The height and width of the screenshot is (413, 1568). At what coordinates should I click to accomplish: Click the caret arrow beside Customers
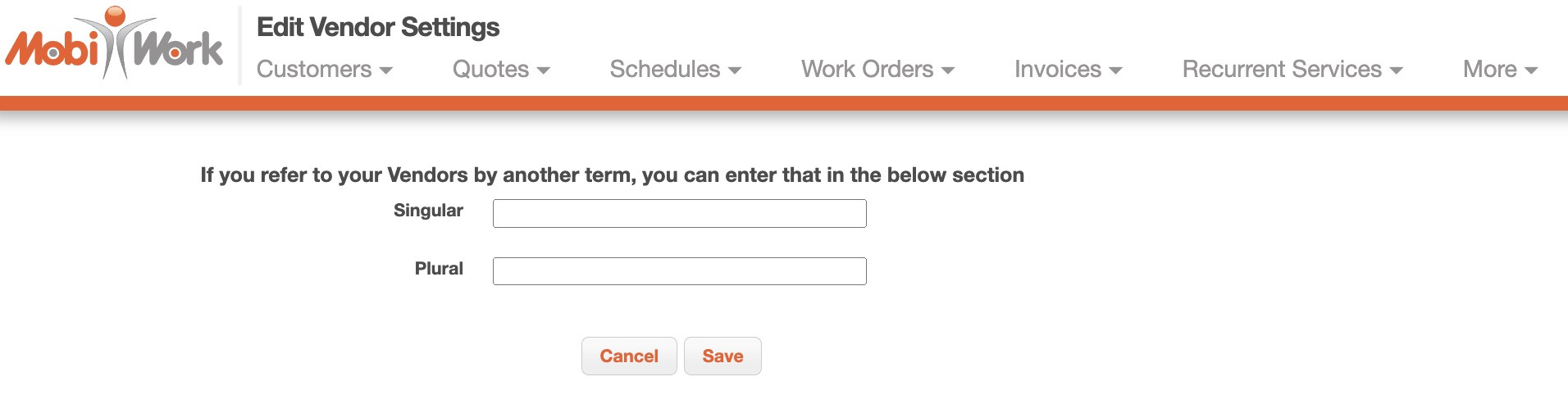click(x=386, y=71)
